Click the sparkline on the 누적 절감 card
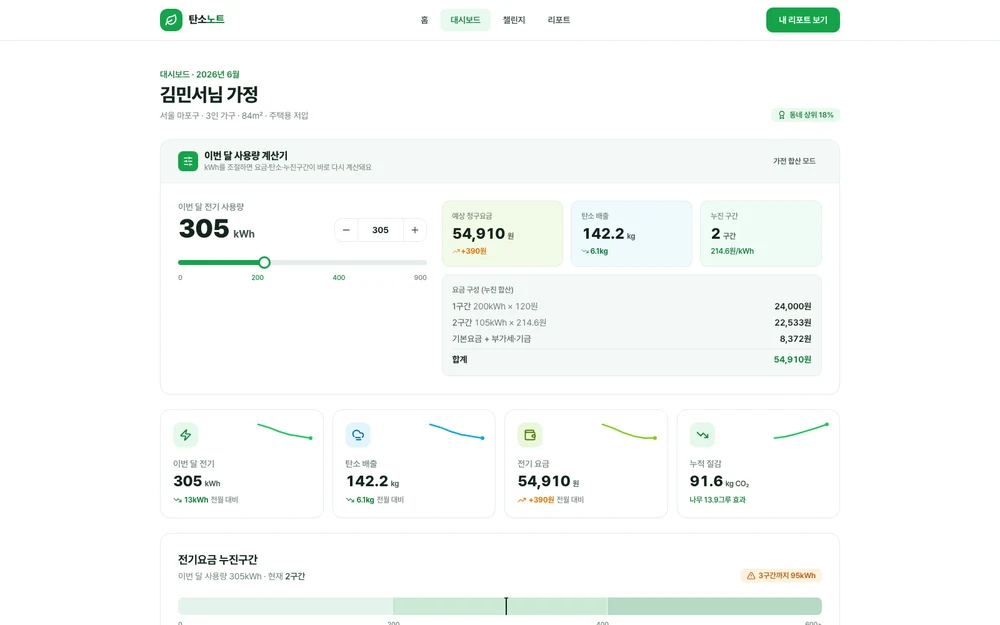This screenshot has height=625, width=1000. coord(801,431)
